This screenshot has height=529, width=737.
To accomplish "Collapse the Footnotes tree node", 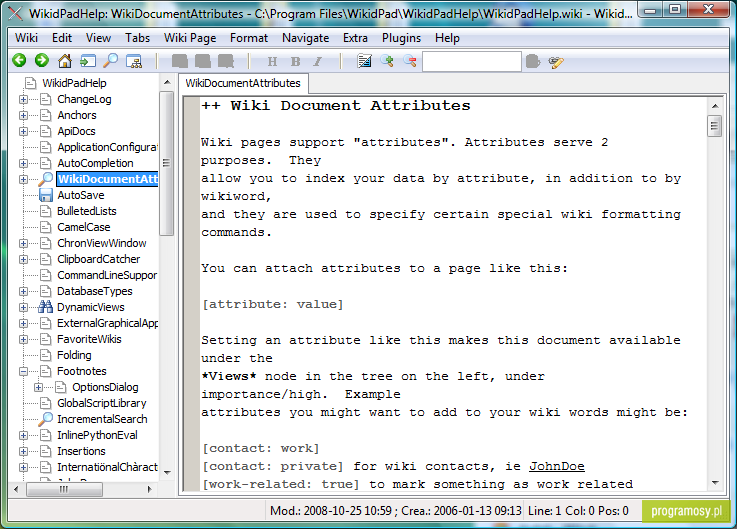I will (x=23, y=371).
